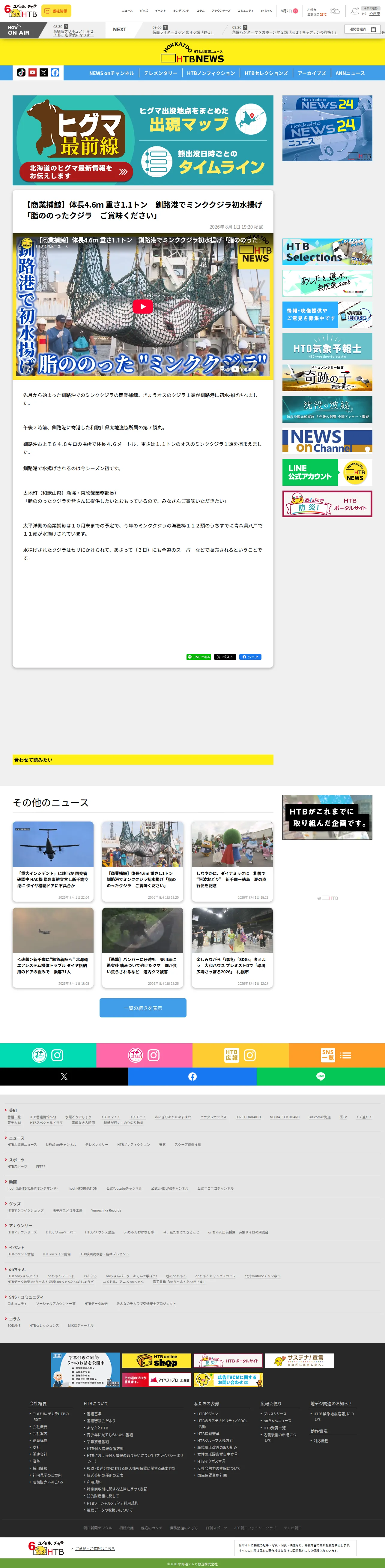Viewport: 385px width, 1568px height.
Task: Click the Hokkaido NEWS 24 banner
Action: (x=327, y=128)
